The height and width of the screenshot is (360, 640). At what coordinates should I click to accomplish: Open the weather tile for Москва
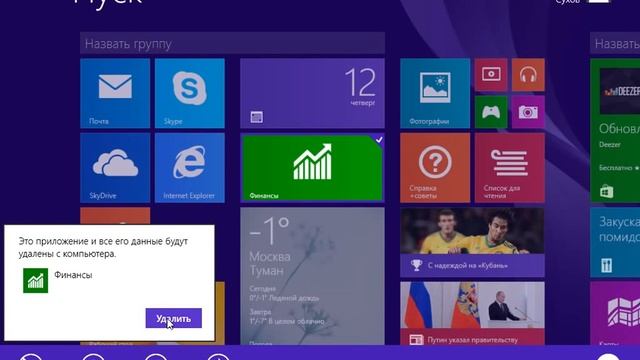(312, 276)
